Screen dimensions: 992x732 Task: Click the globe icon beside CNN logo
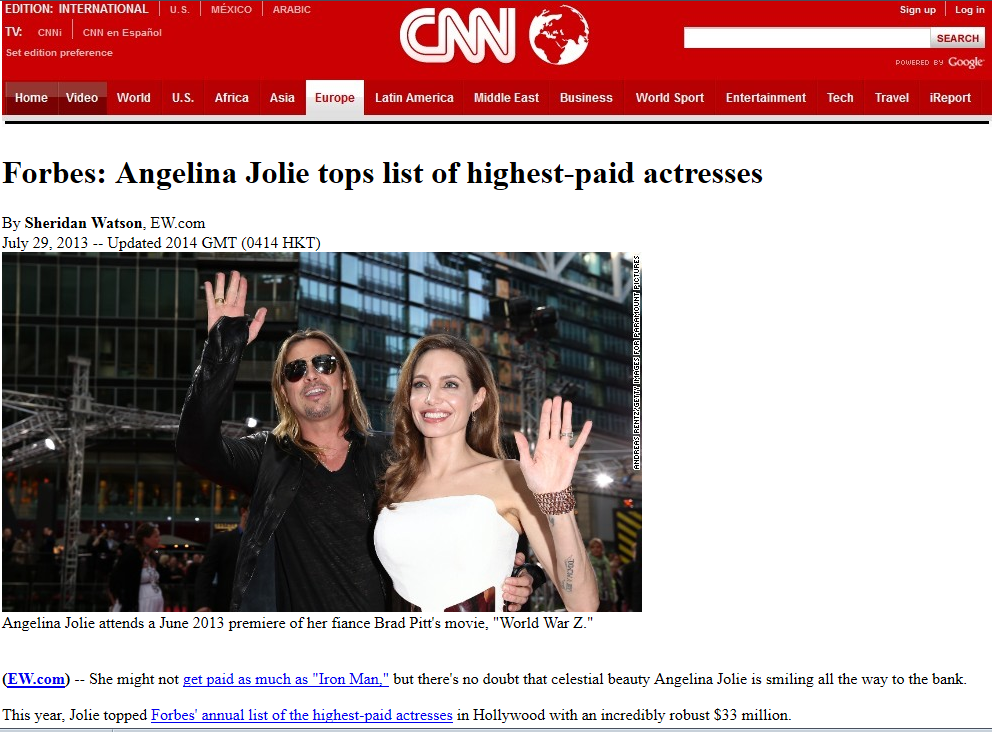(559, 35)
